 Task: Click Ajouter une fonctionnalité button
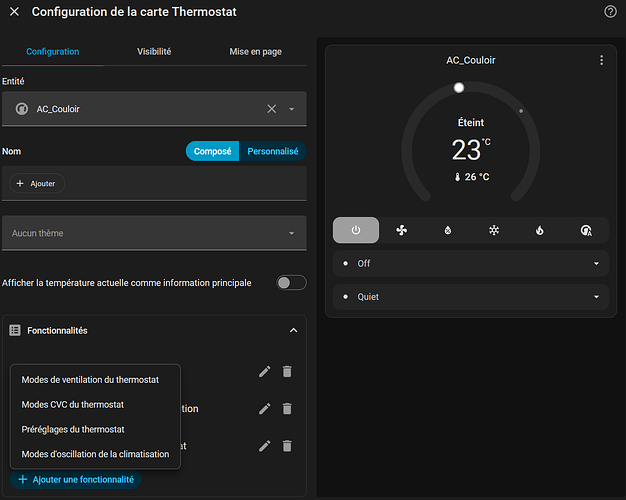point(76,480)
